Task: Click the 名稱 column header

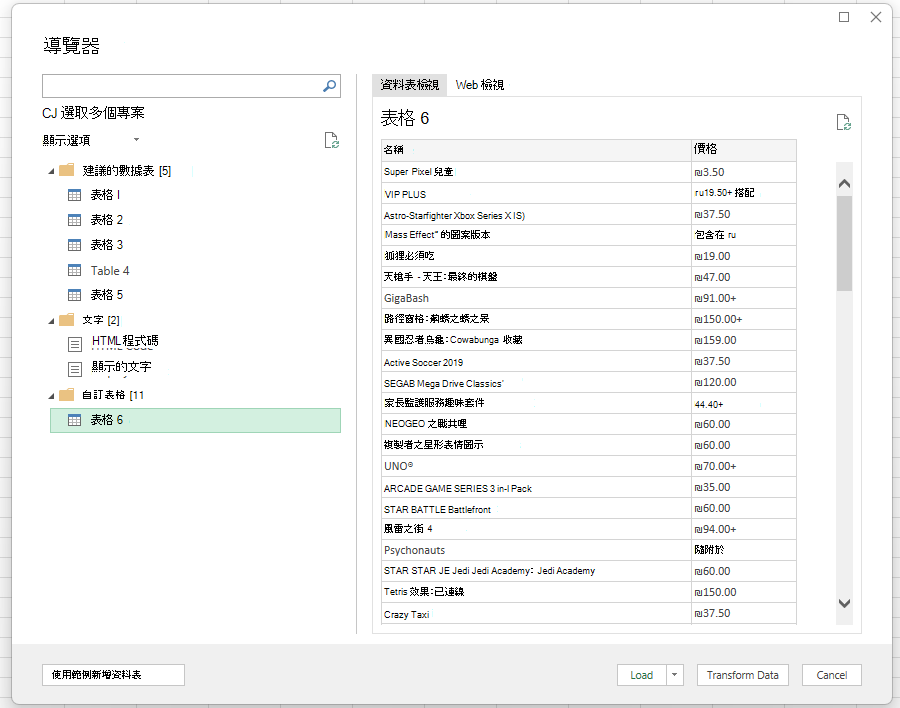Action: (x=536, y=150)
